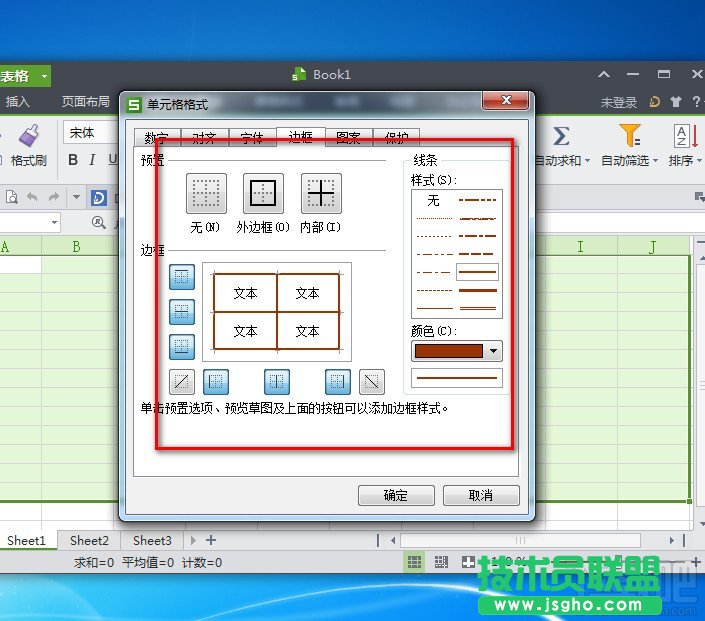Toggle the top border button

(x=182, y=277)
